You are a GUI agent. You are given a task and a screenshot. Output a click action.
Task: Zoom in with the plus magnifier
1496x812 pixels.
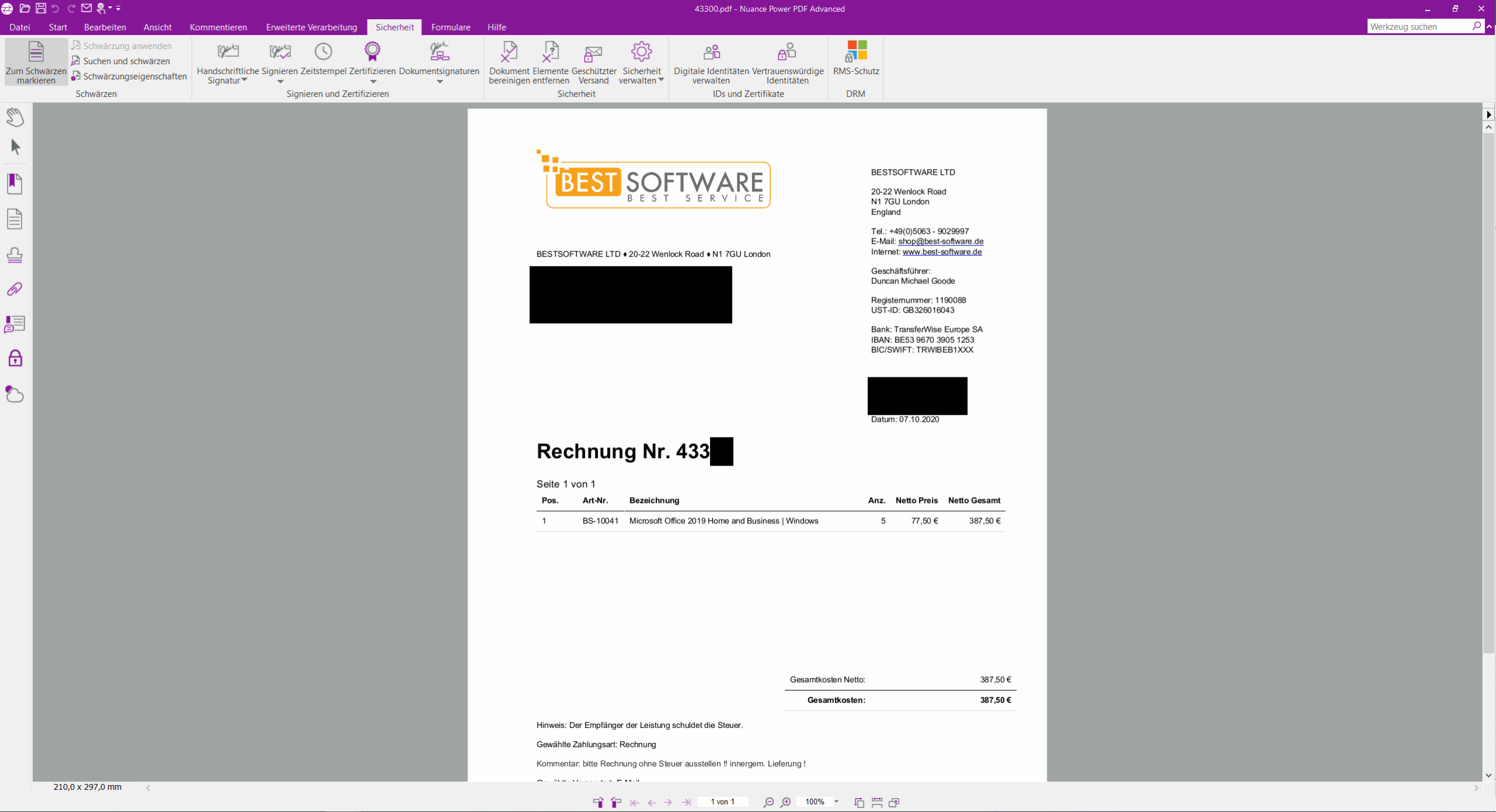(786, 803)
